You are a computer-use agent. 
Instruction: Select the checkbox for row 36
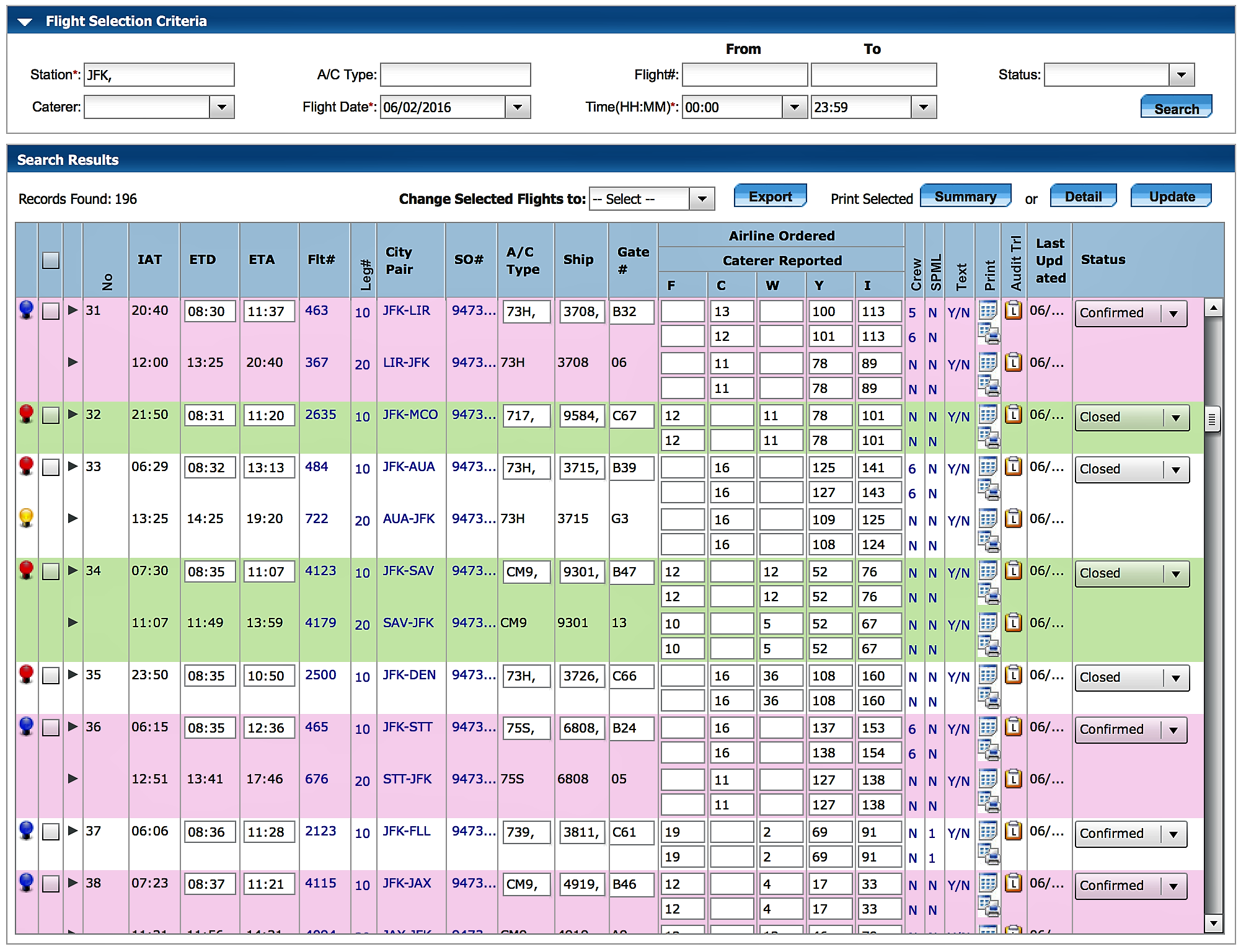click(x=51, y=728)
